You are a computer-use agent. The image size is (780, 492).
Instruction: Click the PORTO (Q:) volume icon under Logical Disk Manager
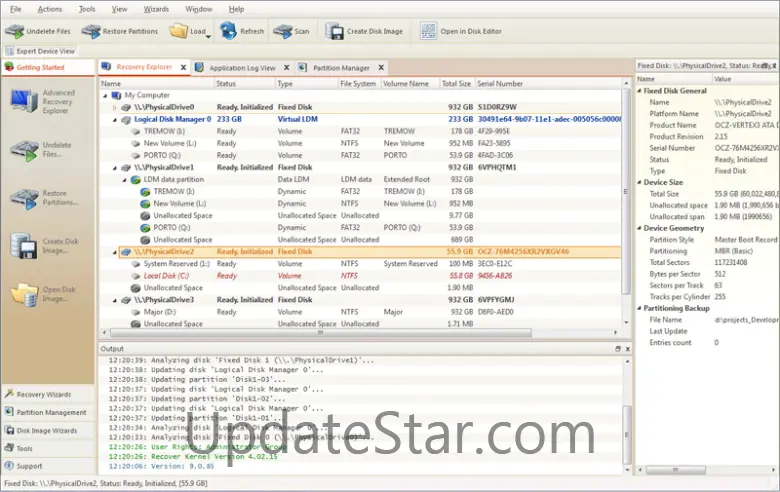[x=135, y=155]
